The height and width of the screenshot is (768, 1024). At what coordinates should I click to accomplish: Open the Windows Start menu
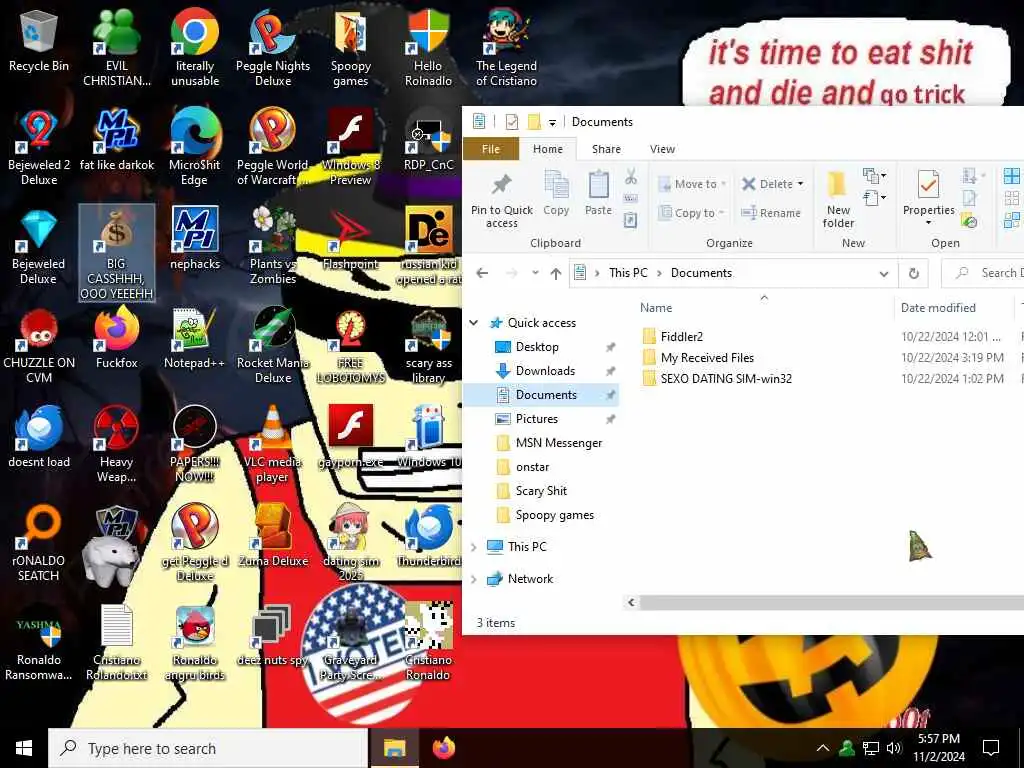coord(24,748)
